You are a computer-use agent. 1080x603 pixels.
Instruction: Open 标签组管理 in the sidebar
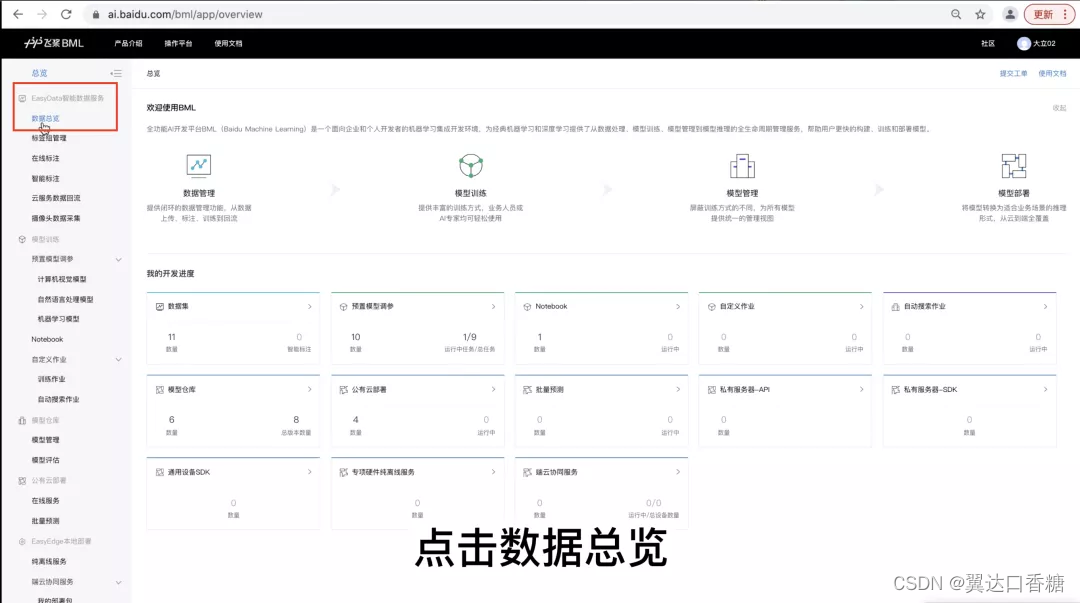coord(49,138)
